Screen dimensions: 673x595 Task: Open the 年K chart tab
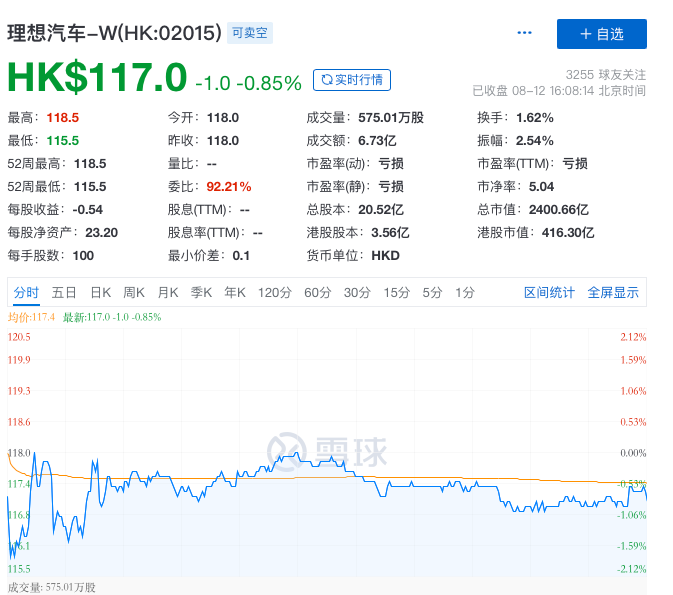pyautogui.click(x=235, y=292)
